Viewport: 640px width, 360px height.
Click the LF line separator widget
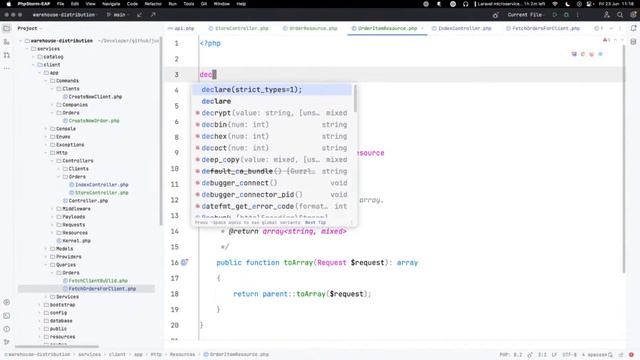point(554,355)
